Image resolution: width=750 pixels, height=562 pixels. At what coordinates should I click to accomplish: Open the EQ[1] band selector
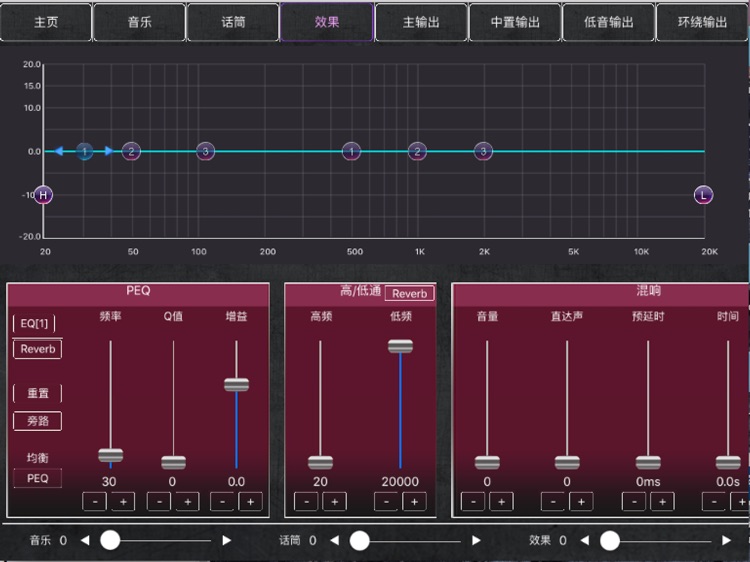click(x=34, y=323)
